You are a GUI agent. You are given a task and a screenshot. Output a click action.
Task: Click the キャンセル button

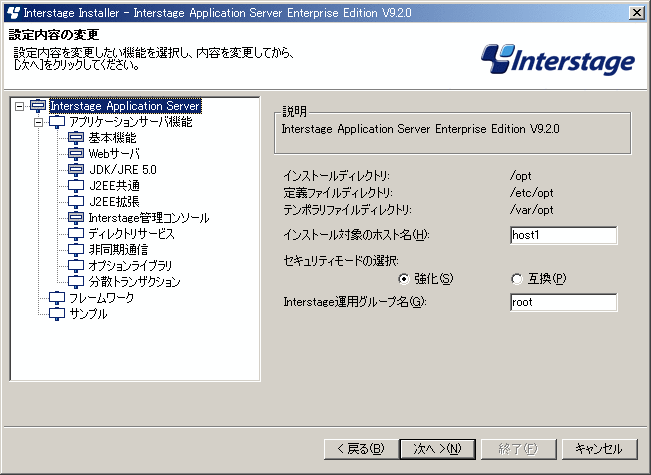[599, 449]
